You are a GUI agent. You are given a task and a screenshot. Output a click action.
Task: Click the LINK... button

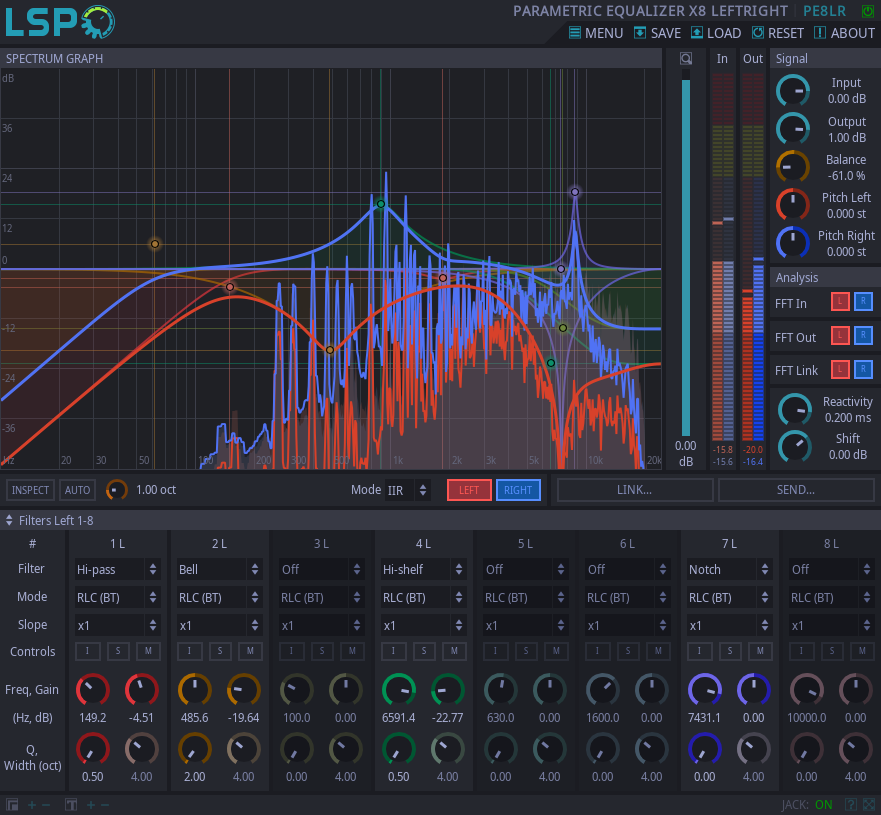(635, 490)
